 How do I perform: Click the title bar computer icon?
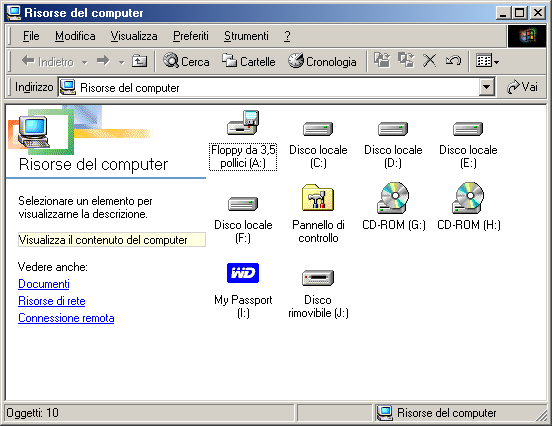[14, 13]
